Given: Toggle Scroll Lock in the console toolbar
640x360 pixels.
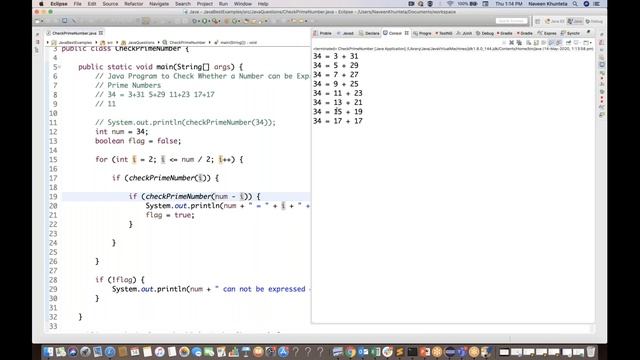Looking at the screenshot, I should click(536, 42).
